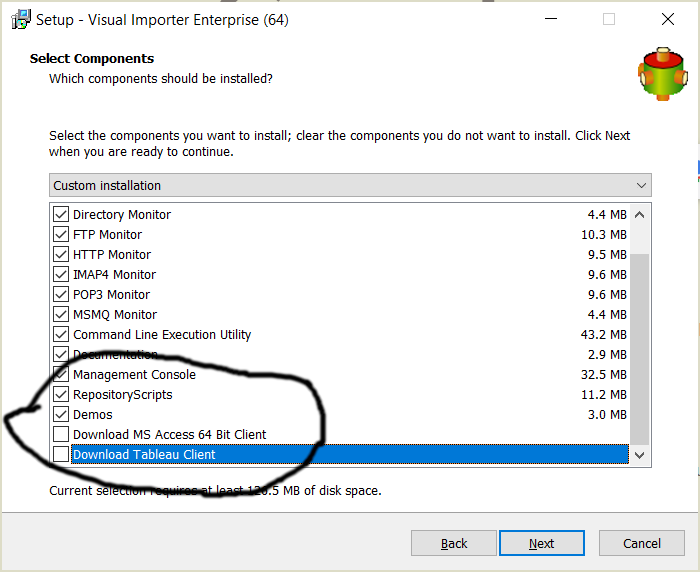Toggle the Documentation component checkbox
Viewport: 700px width, 572px height.
pyautogui.click(x=61, y=354)
